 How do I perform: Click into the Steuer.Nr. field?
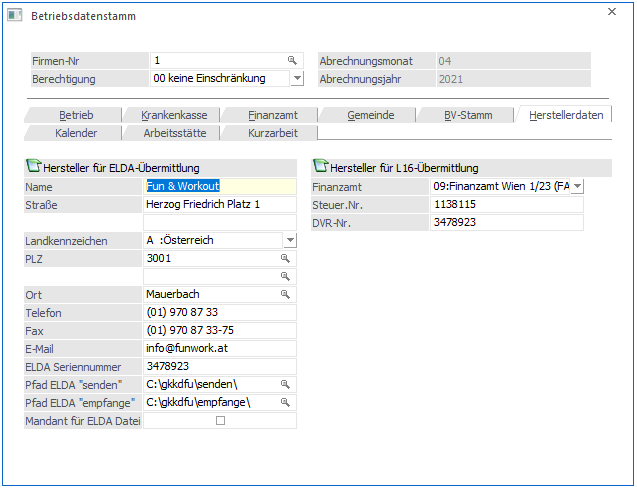505,204
